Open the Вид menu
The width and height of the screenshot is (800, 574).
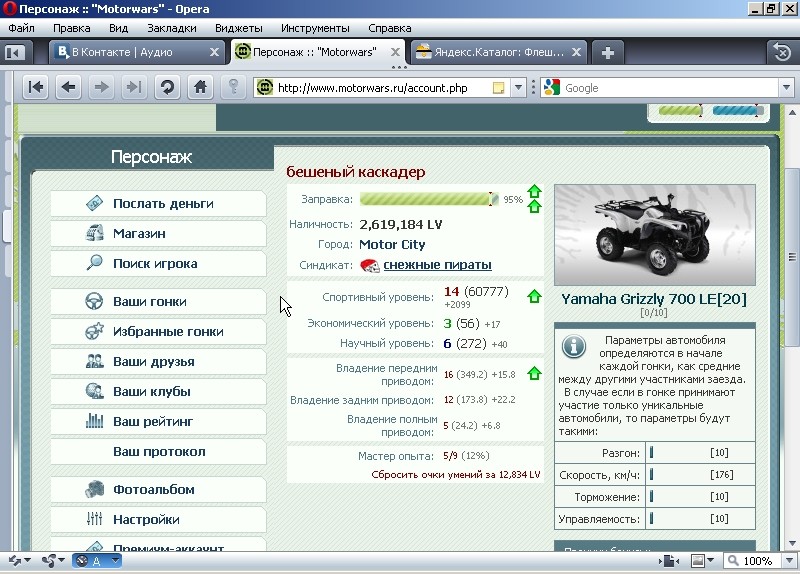point(118,28)
